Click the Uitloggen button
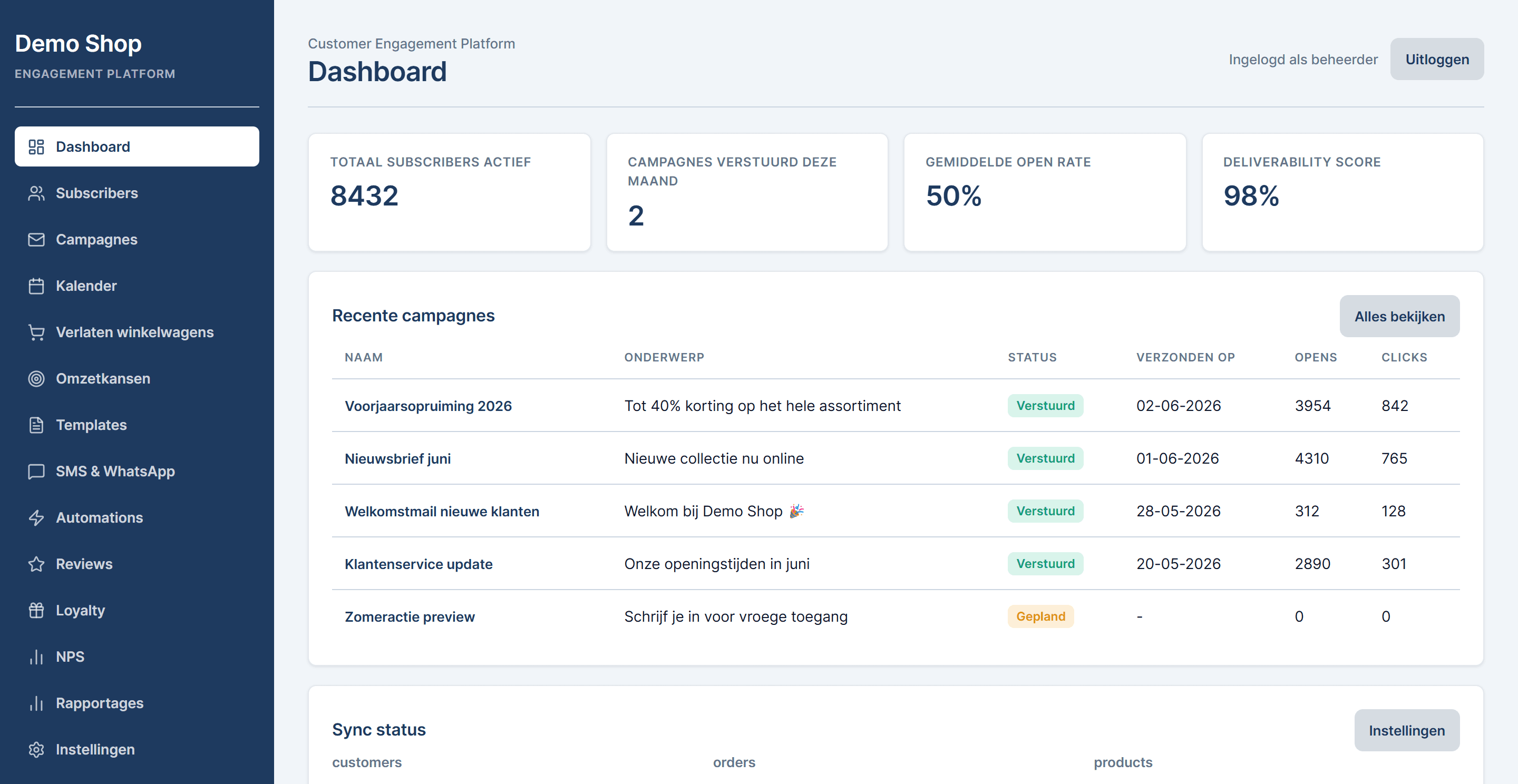The width and height of the screenshot is (1518, 784). click(x=1437, y=60)
